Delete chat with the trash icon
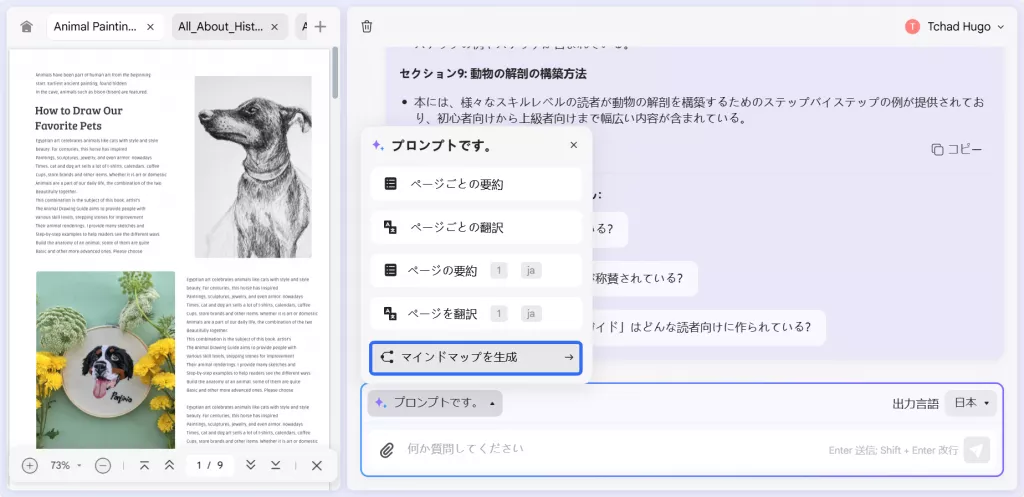This screenshot has height=497, width=1024. [x=367, y=27]
